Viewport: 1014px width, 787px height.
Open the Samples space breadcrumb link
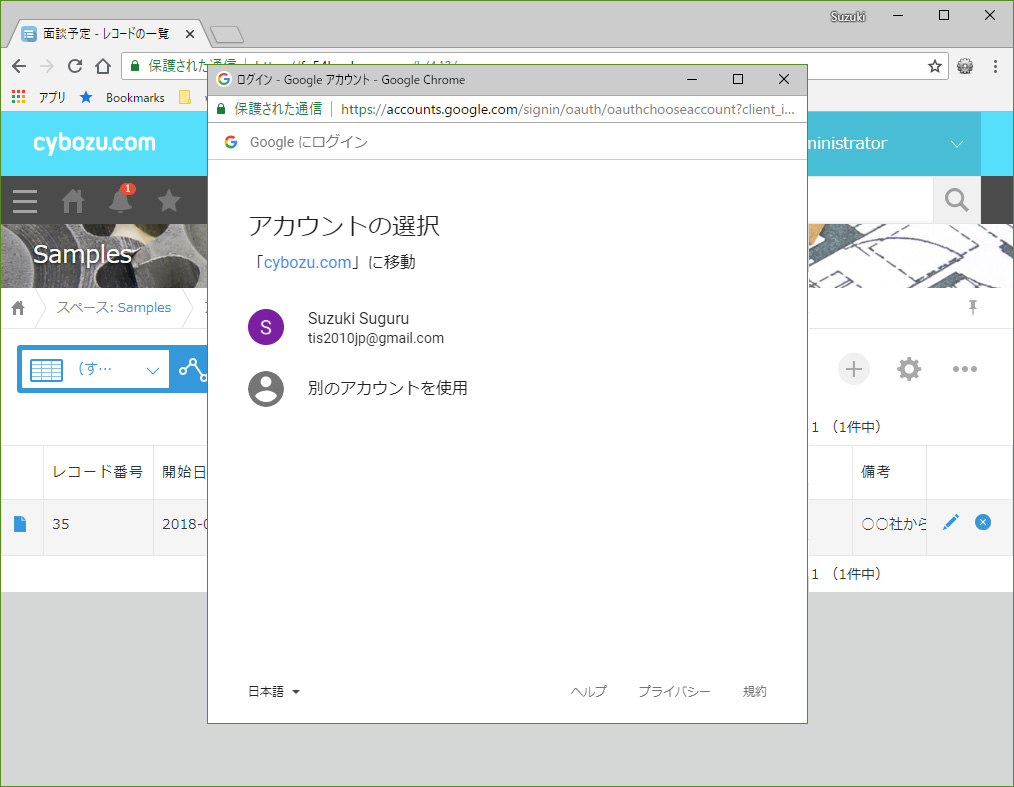click(144, 307)
